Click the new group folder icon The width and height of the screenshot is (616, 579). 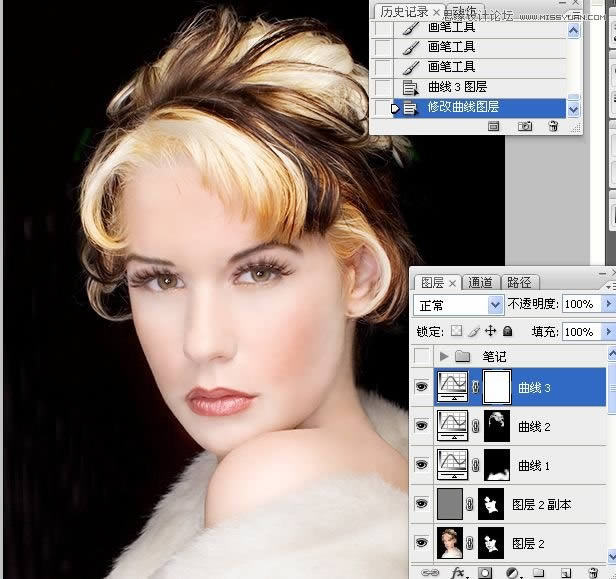pos(539,573)
